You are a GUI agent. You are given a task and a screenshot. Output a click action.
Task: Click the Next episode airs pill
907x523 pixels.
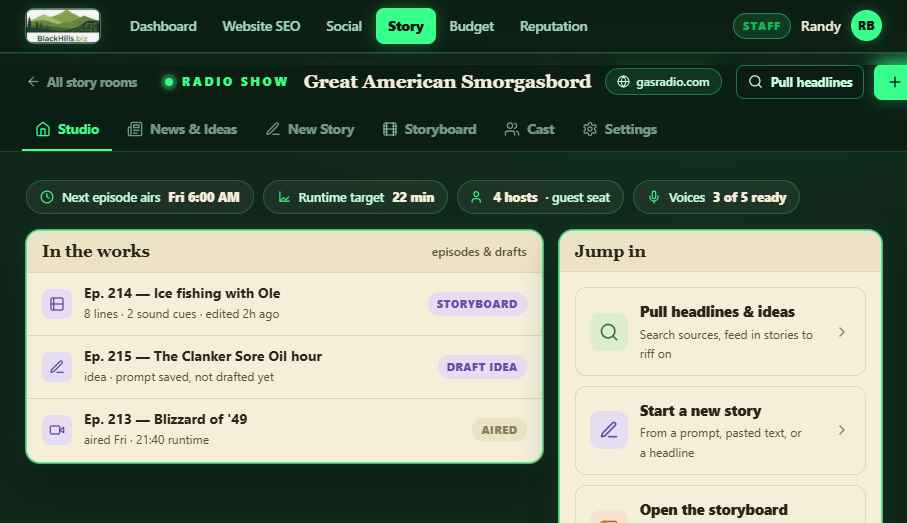[x=140, y=197]
